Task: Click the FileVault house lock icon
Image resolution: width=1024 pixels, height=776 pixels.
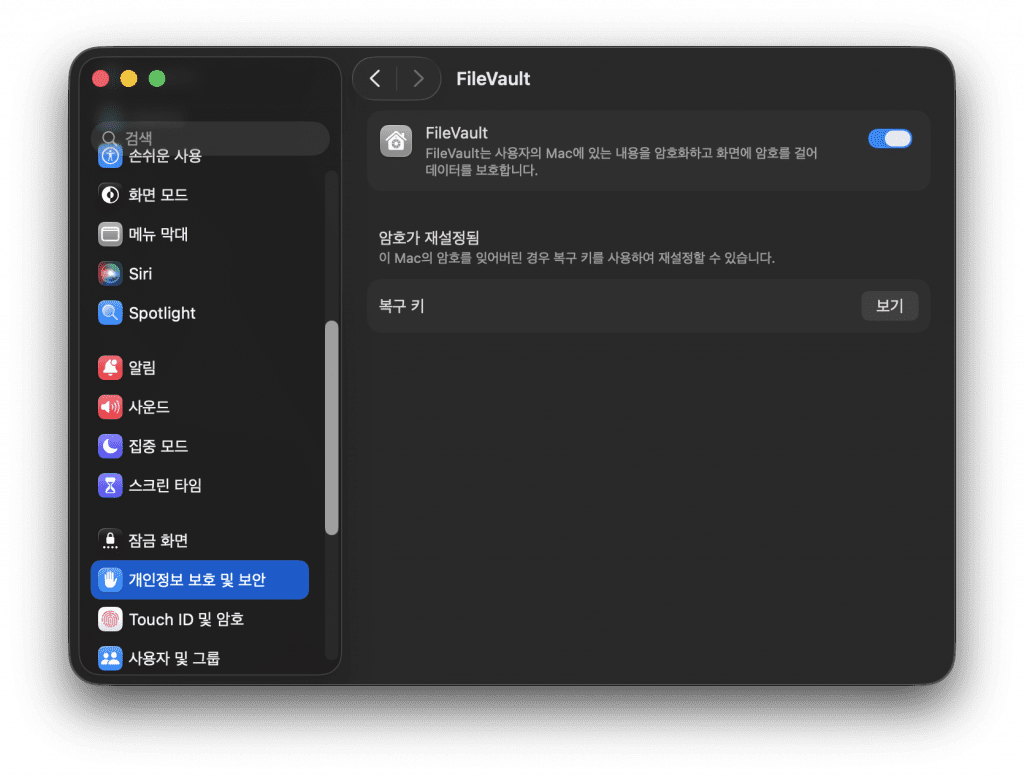Action: [396, 141]
